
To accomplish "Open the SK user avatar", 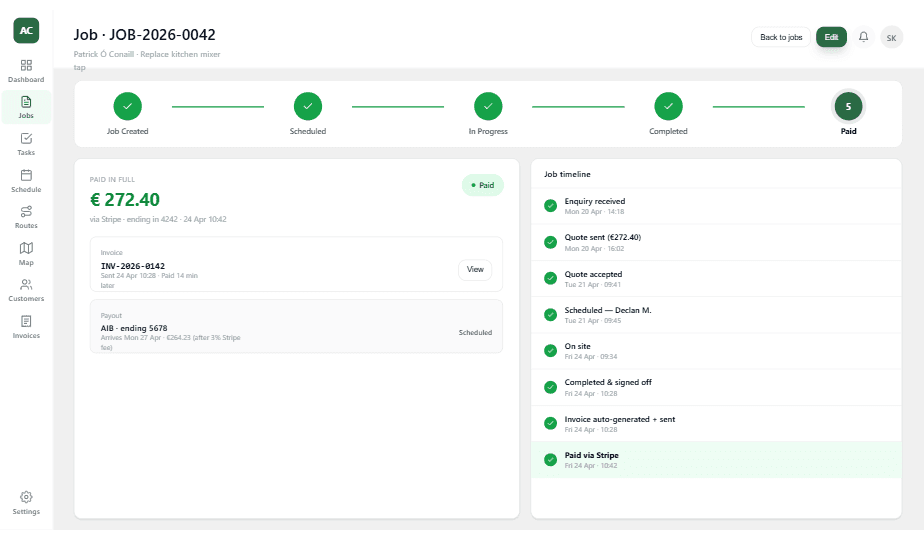I will pyautogui.click(x=892, y=38).
